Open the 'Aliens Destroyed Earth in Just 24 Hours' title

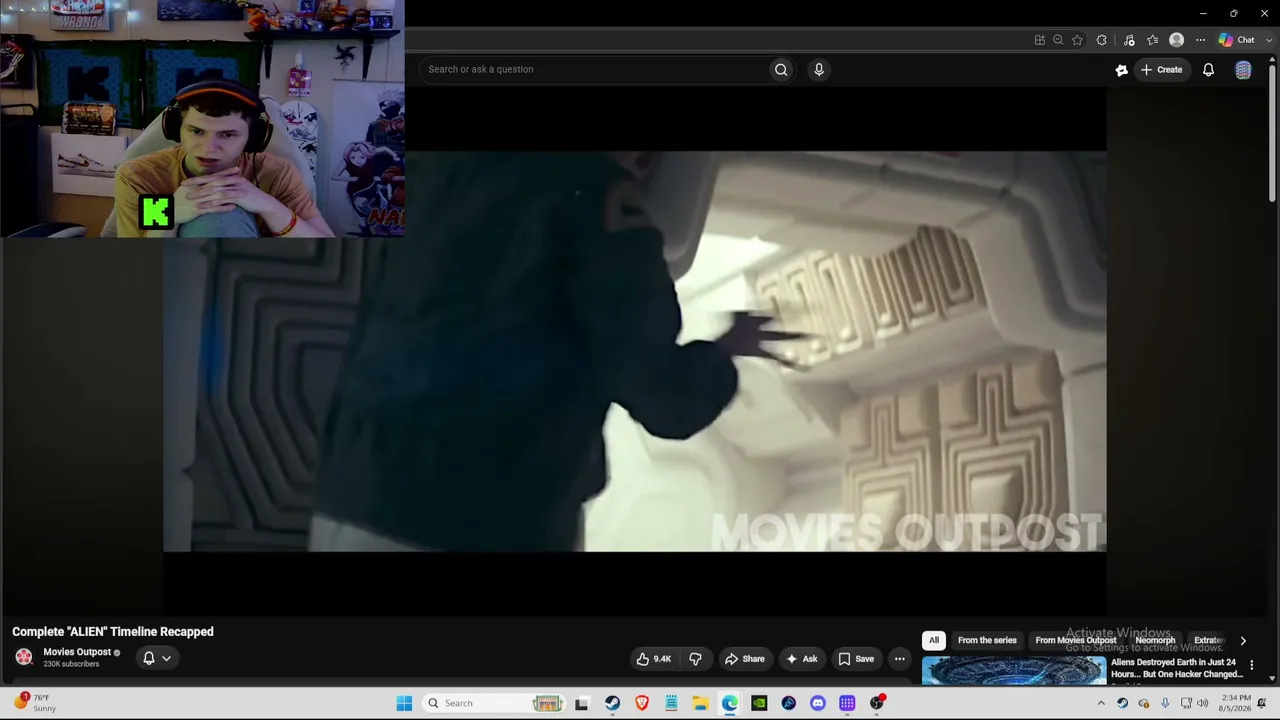(1177, 668)
